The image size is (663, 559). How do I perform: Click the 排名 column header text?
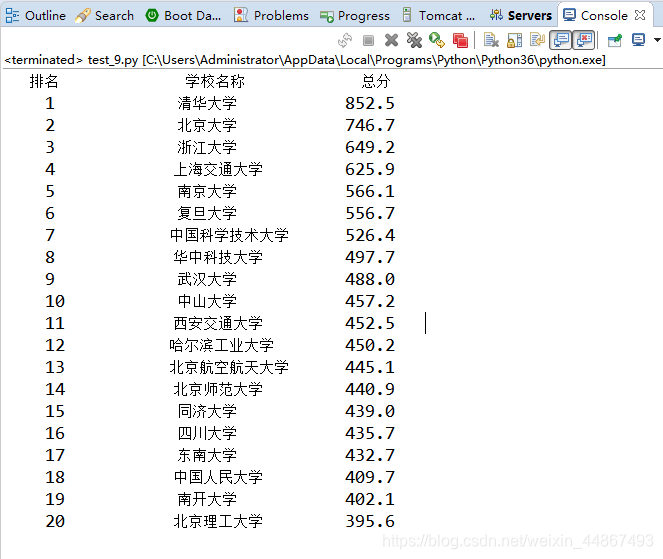(x=44, y=81)
